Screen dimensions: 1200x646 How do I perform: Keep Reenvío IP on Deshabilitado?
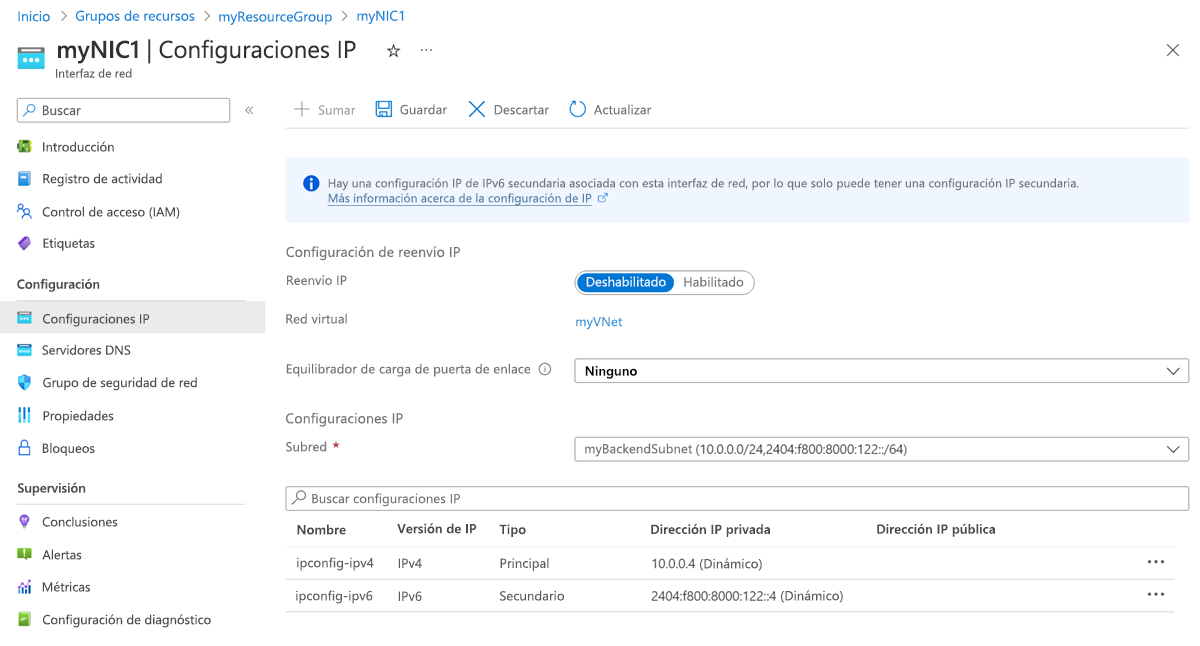(625, 282)
